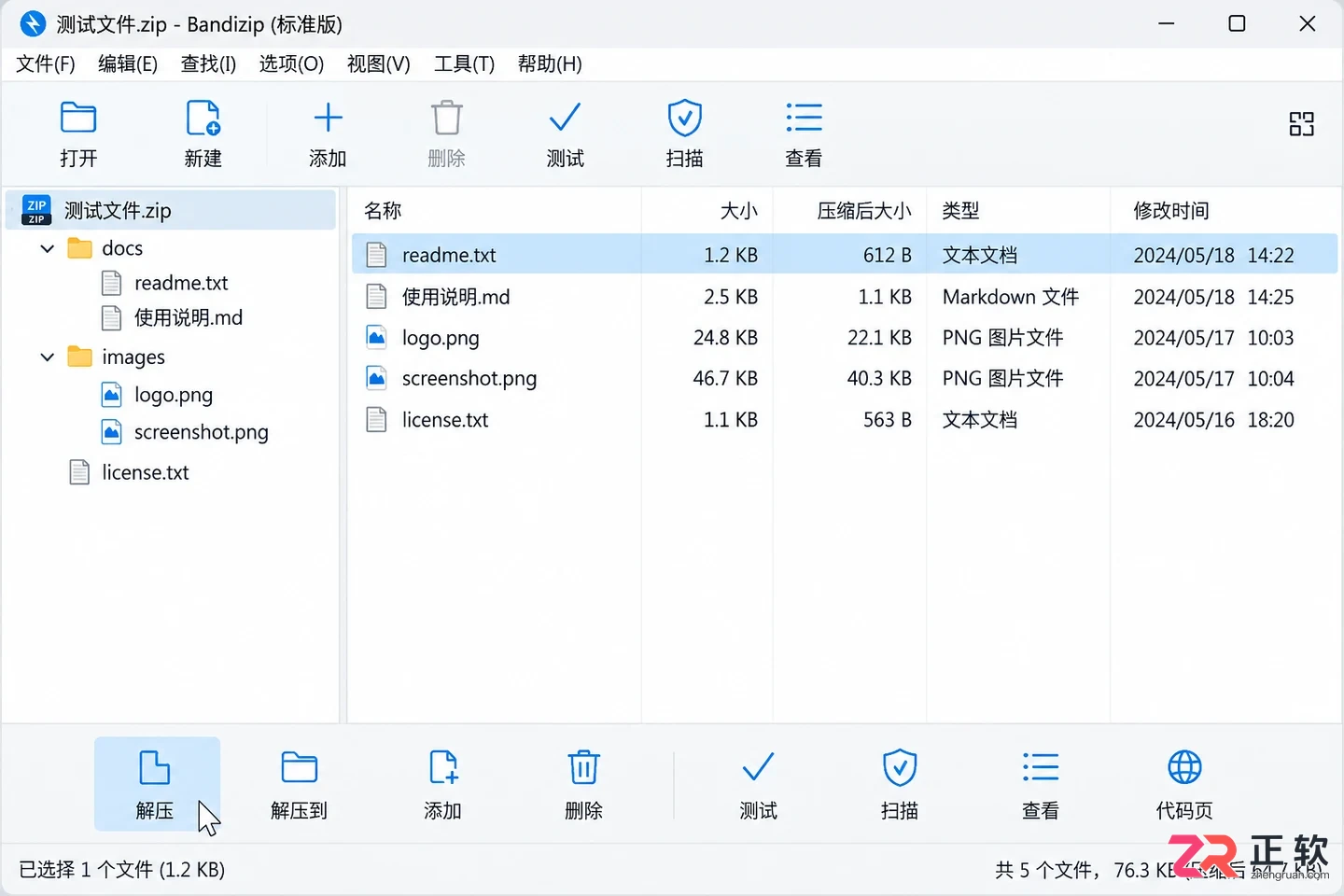Click the top toolbar 查看 list icon
Image resolution: width=1344 pixels, height=896 pixels.
click(x=804, y=118)
